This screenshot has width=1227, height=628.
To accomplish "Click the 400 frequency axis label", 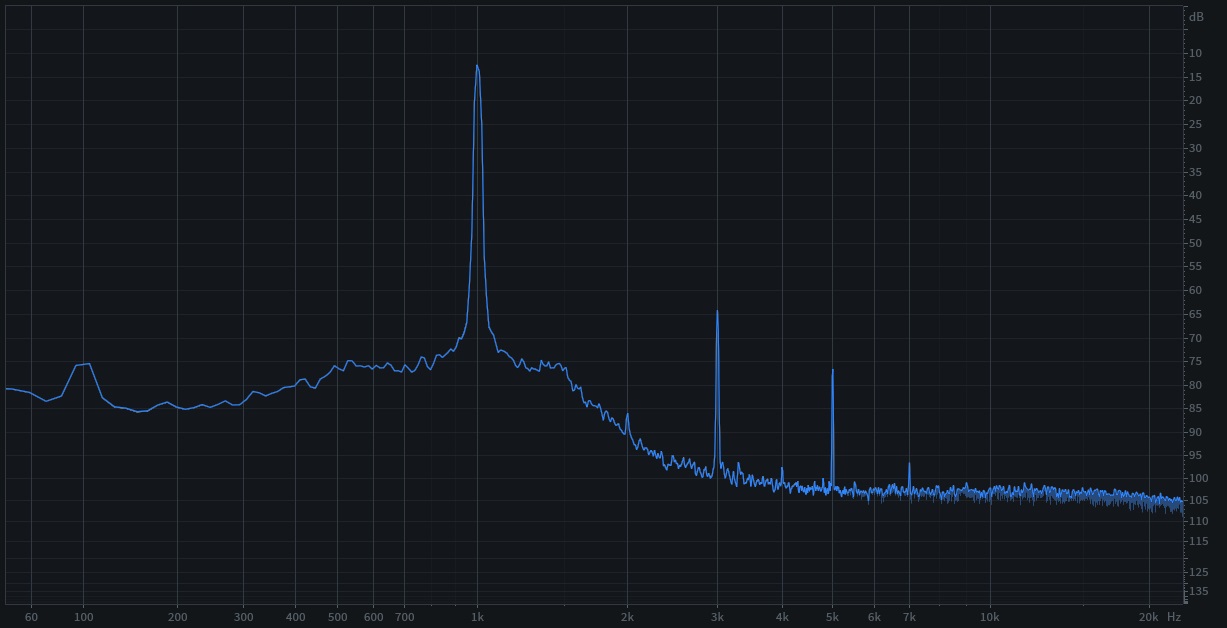I will click(295, 617).
